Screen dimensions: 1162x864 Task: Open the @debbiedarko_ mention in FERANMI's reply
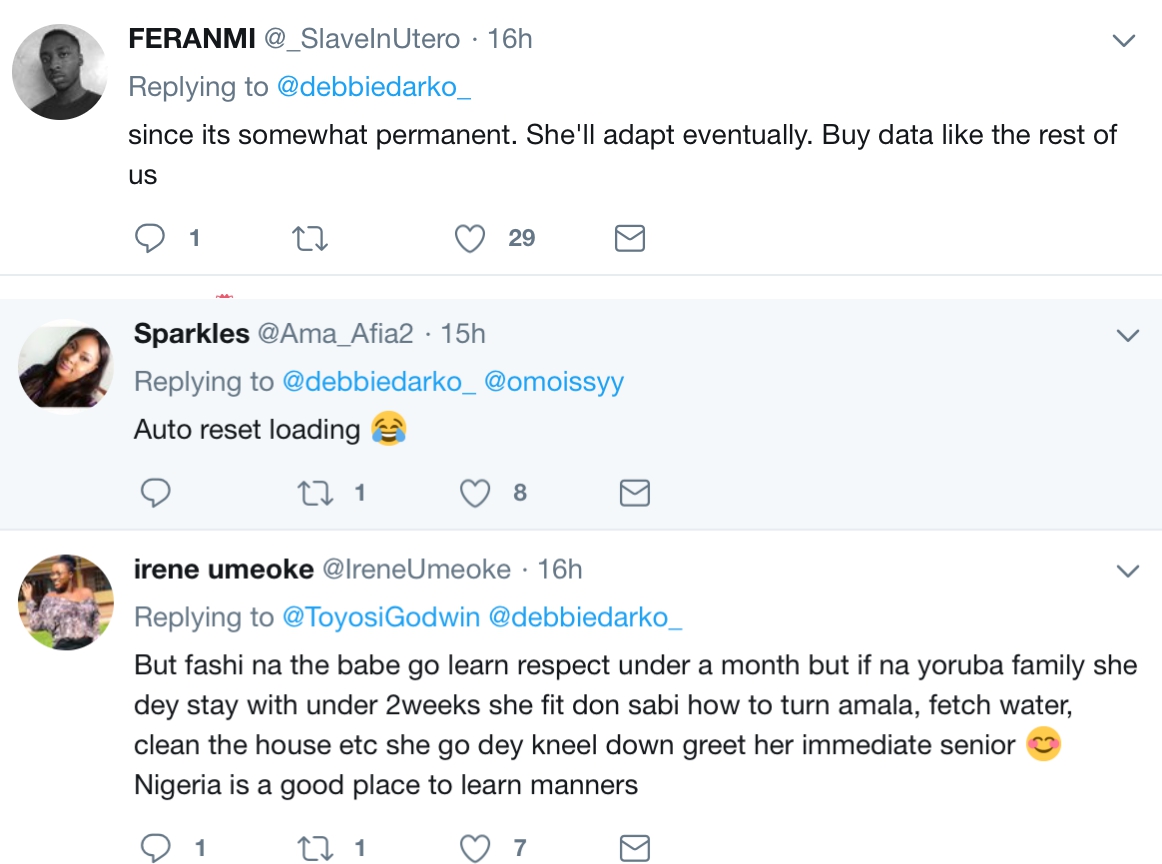pyautogui.click(x=373, y=87)
